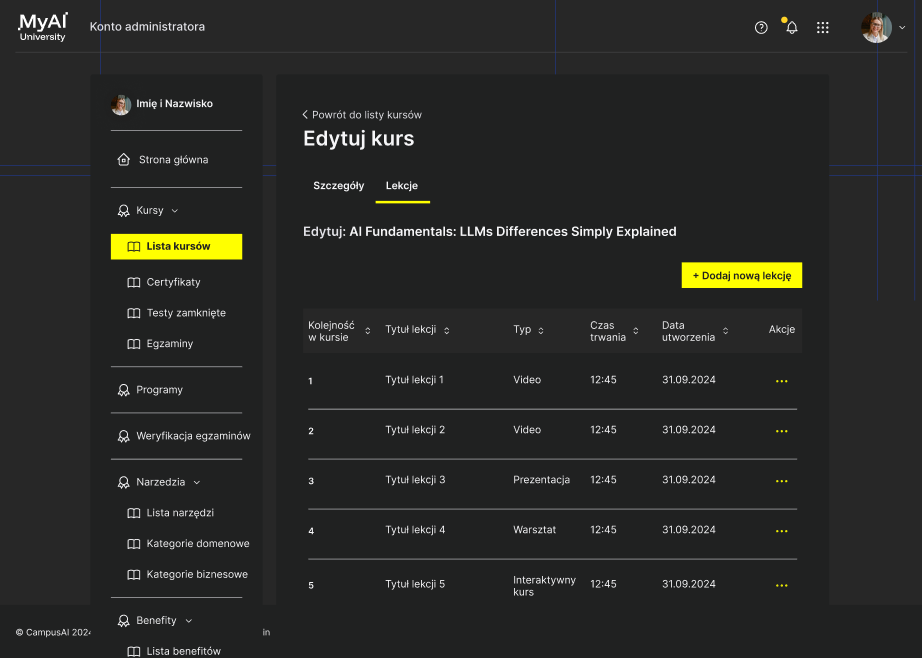Open actions menu for Tytuł lekcji 1

click(x=781, y=381)
